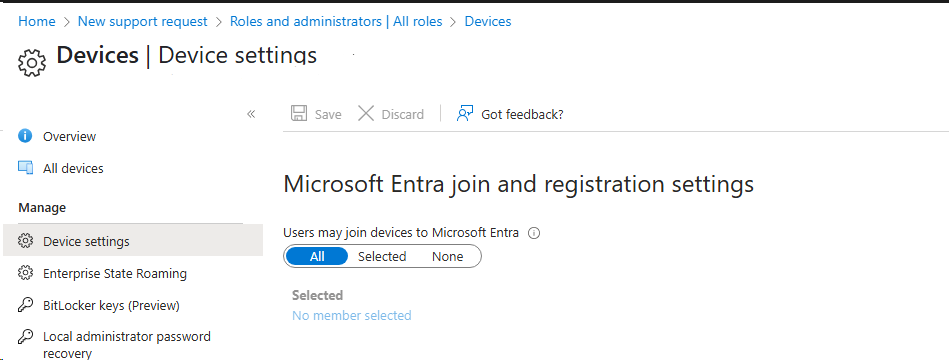Image resolution: width=949 pixels, height=360 pixels.
Task: Click the Discard X icon
Action: point(366,114)
